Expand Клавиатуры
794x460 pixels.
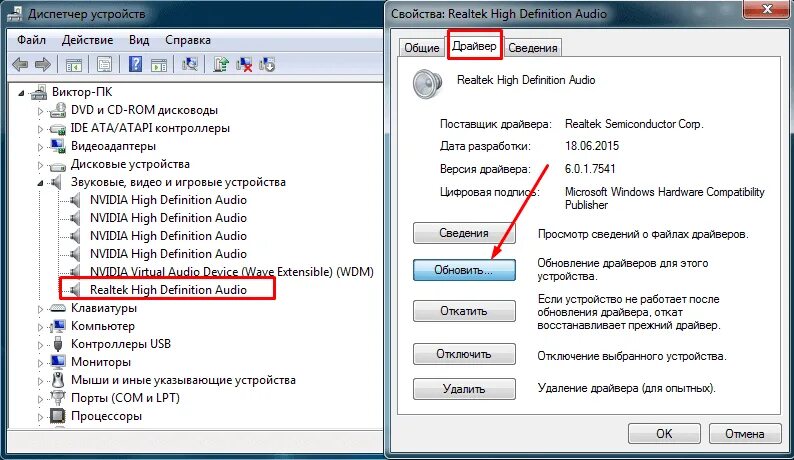(x=41, y=309)
